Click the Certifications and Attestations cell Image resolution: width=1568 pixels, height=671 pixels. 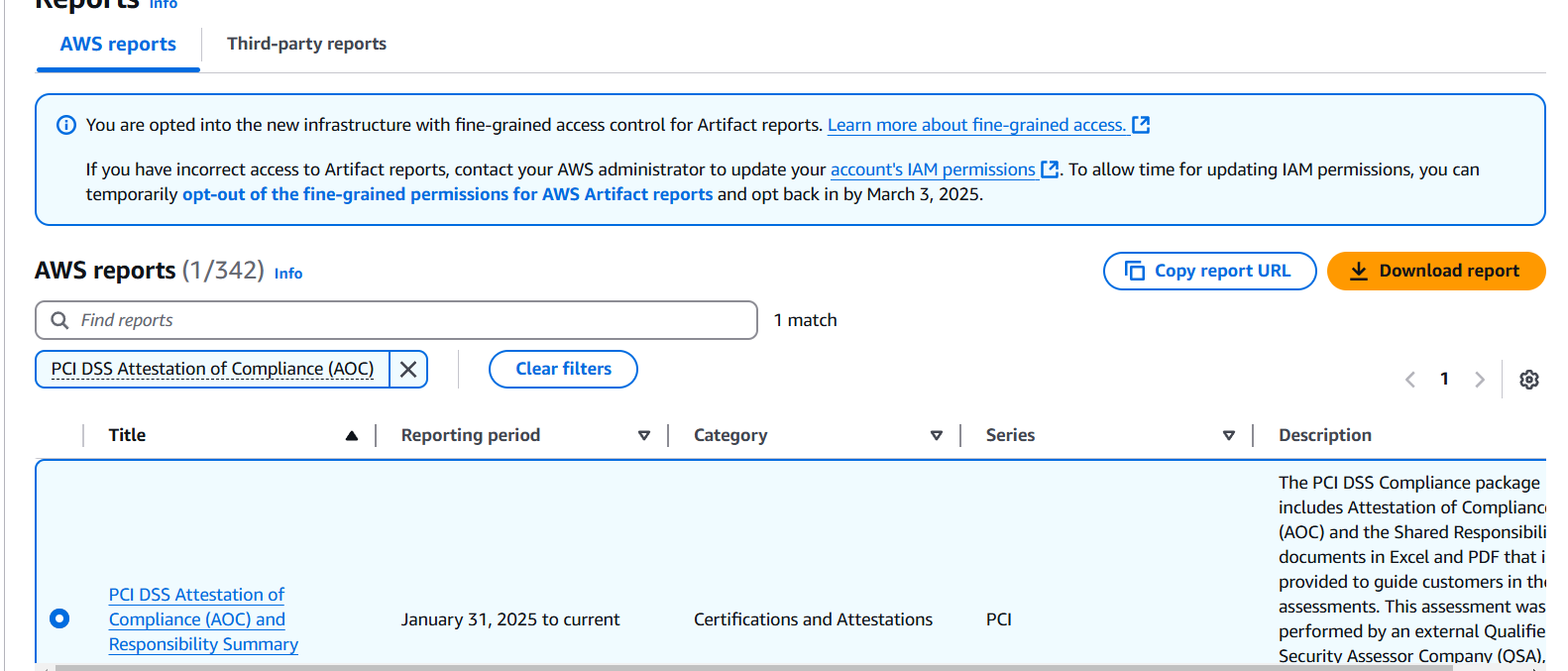point(813,619)
